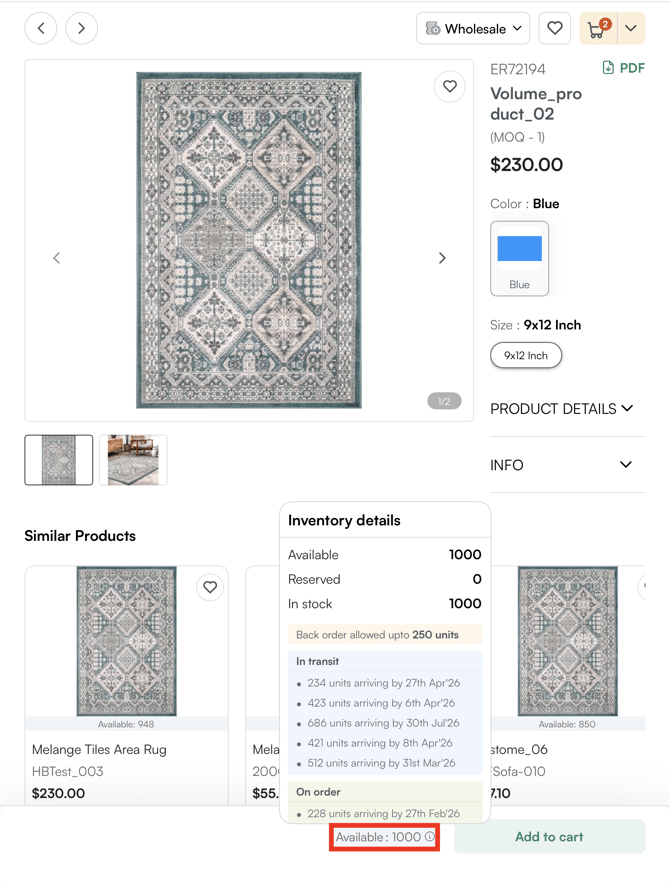Go back with the left arrow button
Screen dimensions: 670x887
pyautogui.click(x=41, y=29)
